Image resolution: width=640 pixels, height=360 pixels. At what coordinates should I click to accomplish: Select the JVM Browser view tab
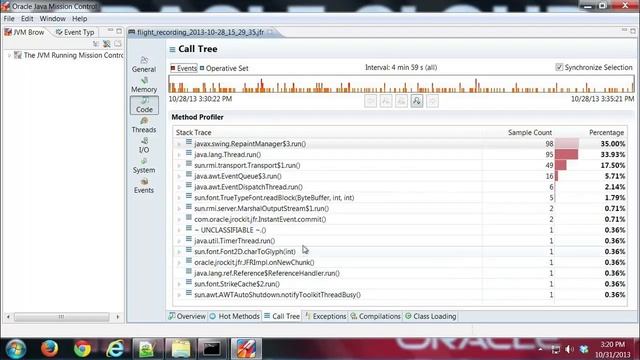[24, 32]
